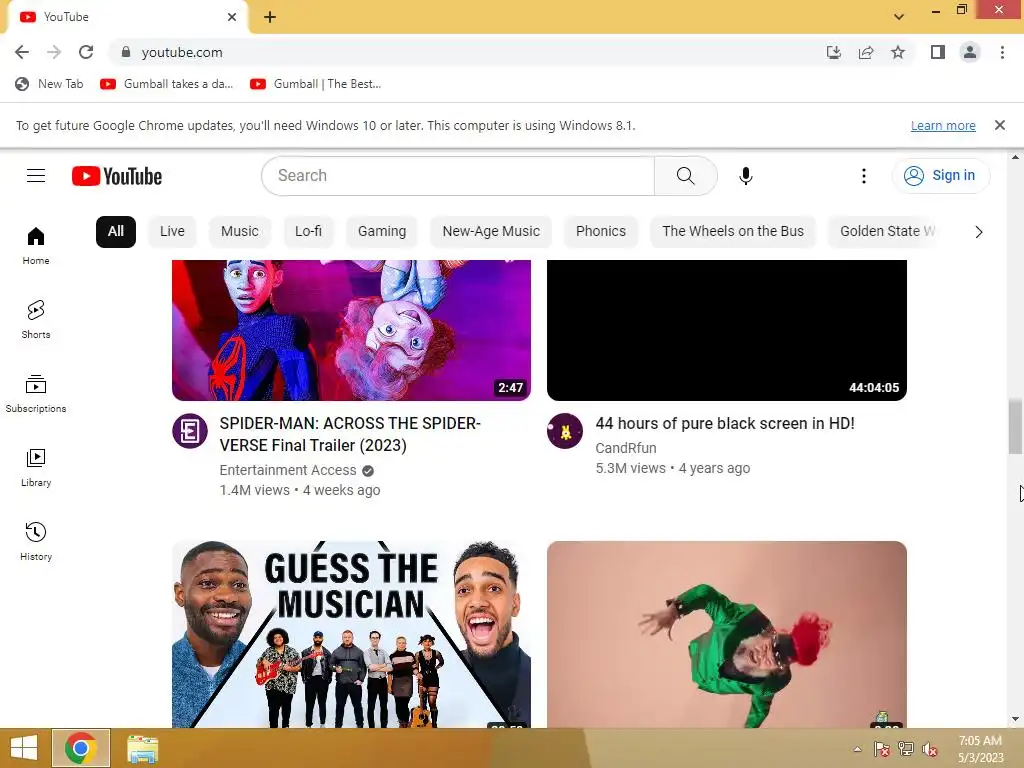Open 'Gumball | The Best...' bookmark

point(316,84)
